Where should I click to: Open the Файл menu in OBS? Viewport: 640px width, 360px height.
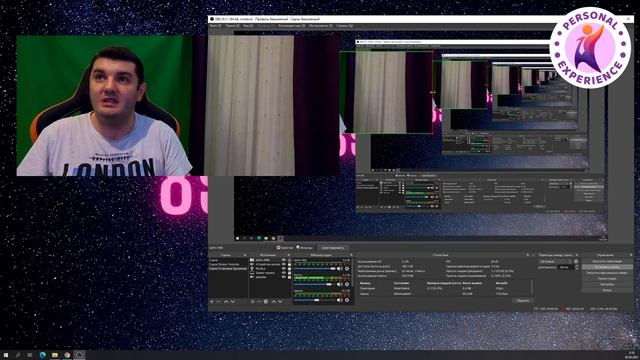(215, 26)
